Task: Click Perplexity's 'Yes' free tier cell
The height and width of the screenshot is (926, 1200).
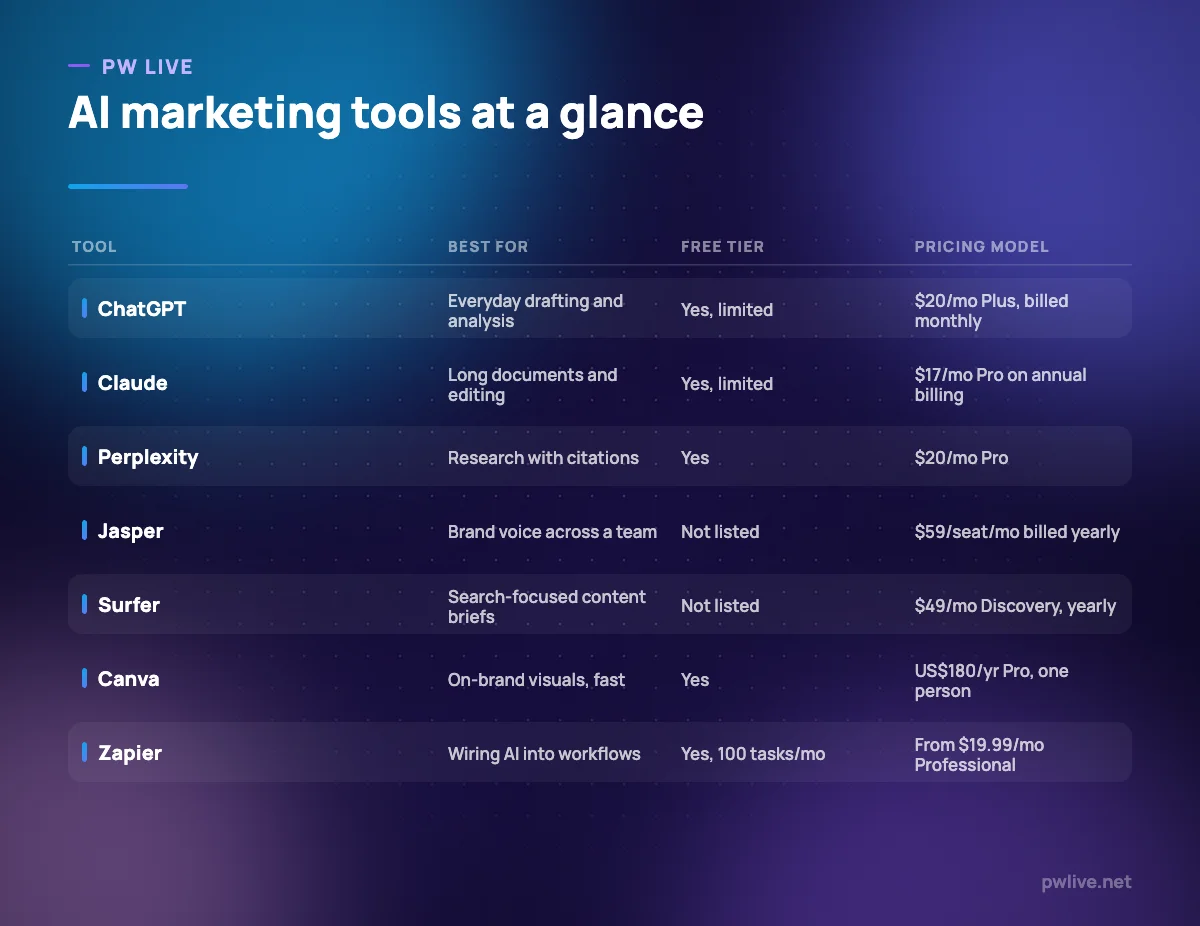Action: [695, 458]
